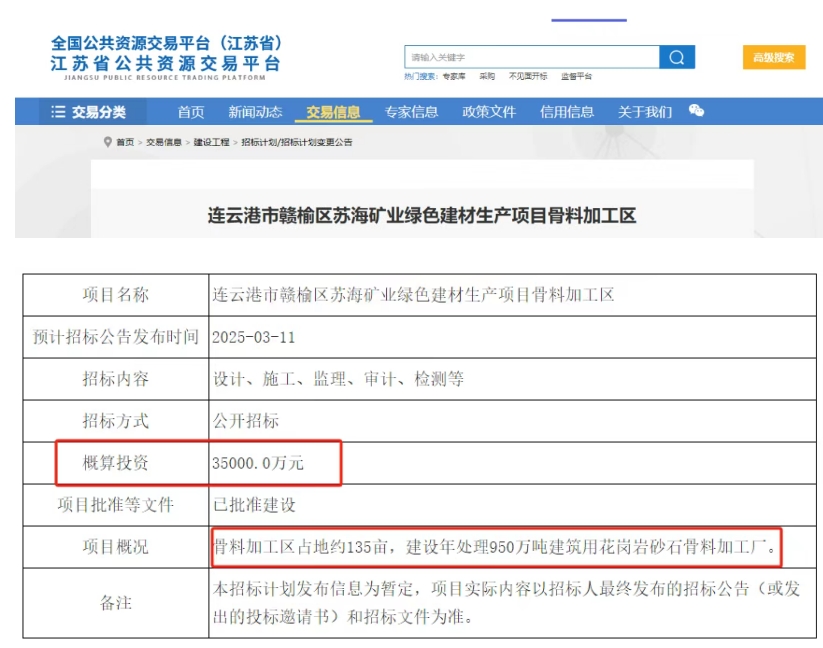
Task: Click the magnifier search icon button
Action: (677, 58)
